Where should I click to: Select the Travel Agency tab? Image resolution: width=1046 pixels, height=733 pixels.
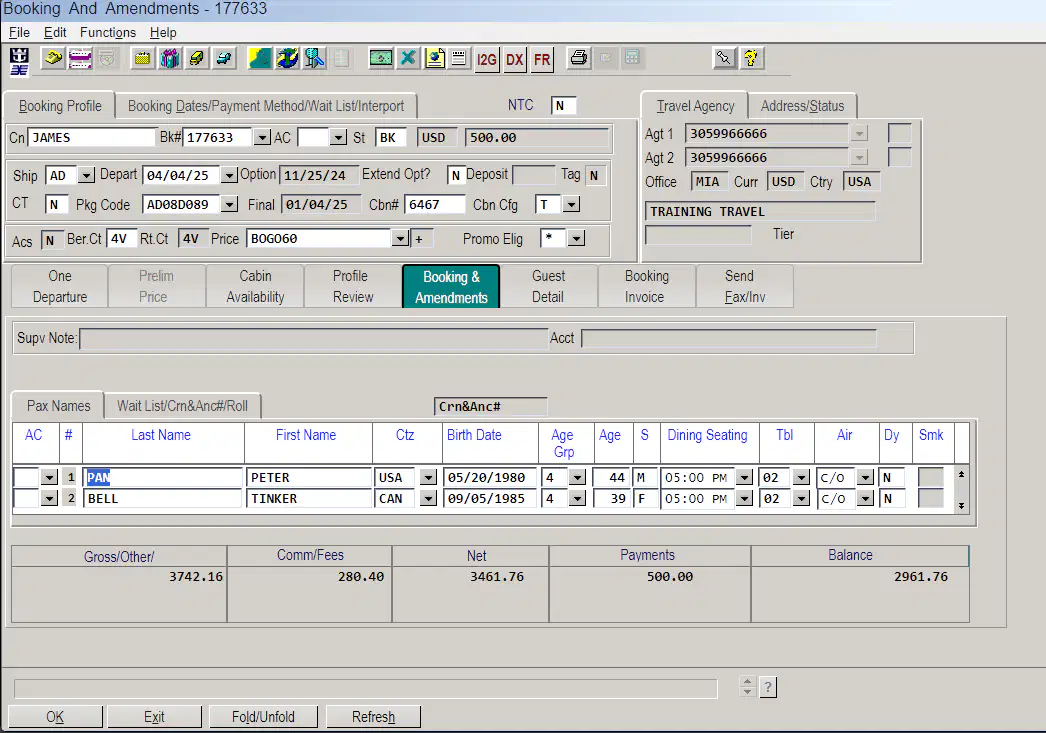tap(694, 106)
